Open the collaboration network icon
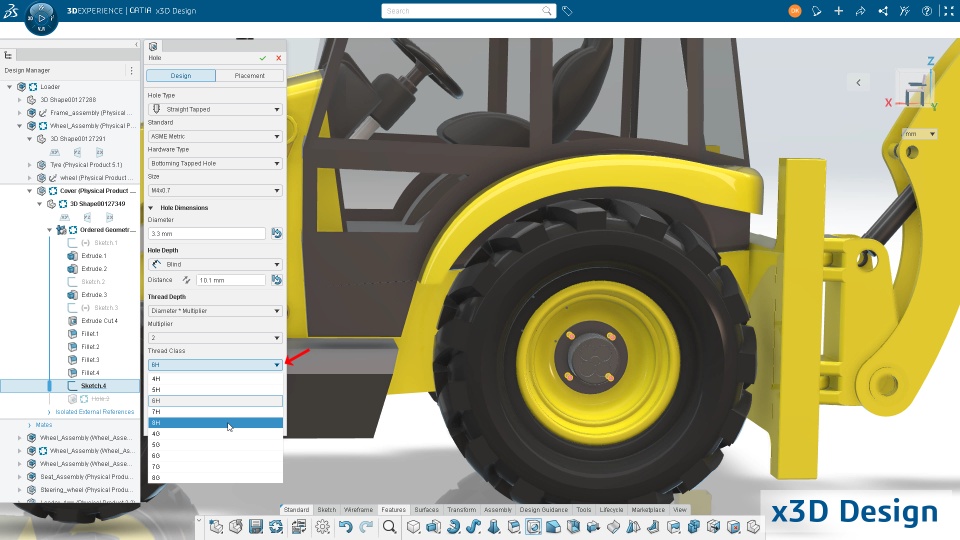This screenshot has height=540, width=960. click(x=883, y=11)
